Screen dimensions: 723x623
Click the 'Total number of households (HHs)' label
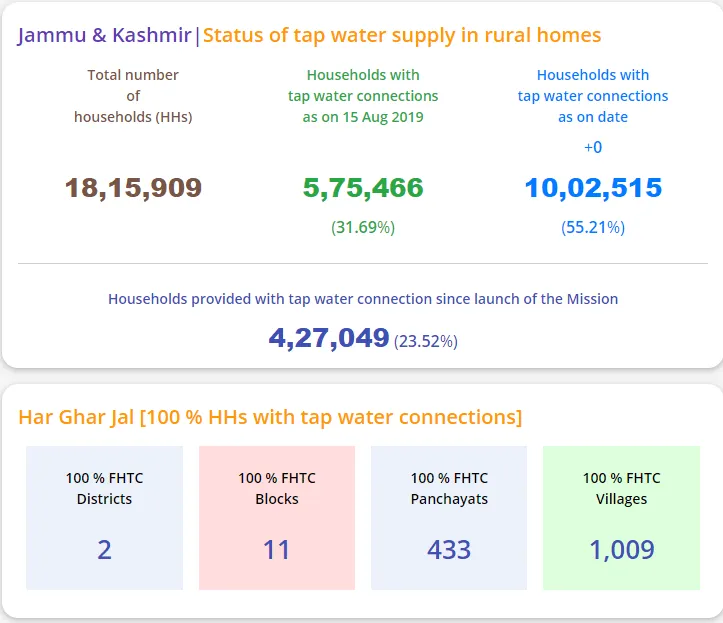(x=133, y=96)
